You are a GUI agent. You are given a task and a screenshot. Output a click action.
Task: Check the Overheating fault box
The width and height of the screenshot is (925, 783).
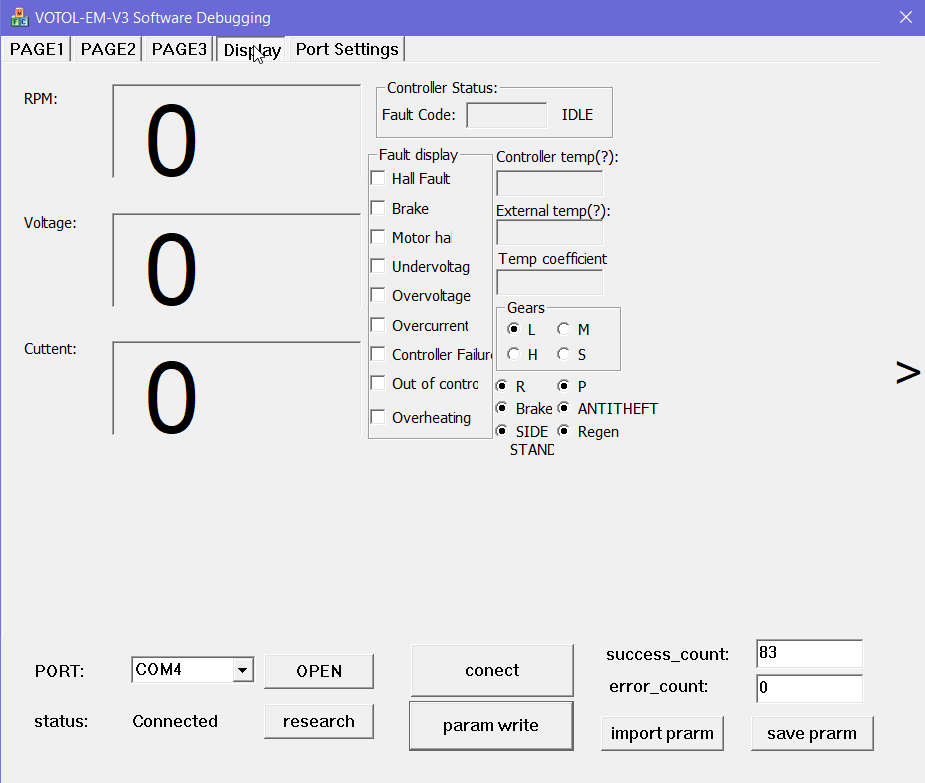pyautogui.click(x=378, y=418)
